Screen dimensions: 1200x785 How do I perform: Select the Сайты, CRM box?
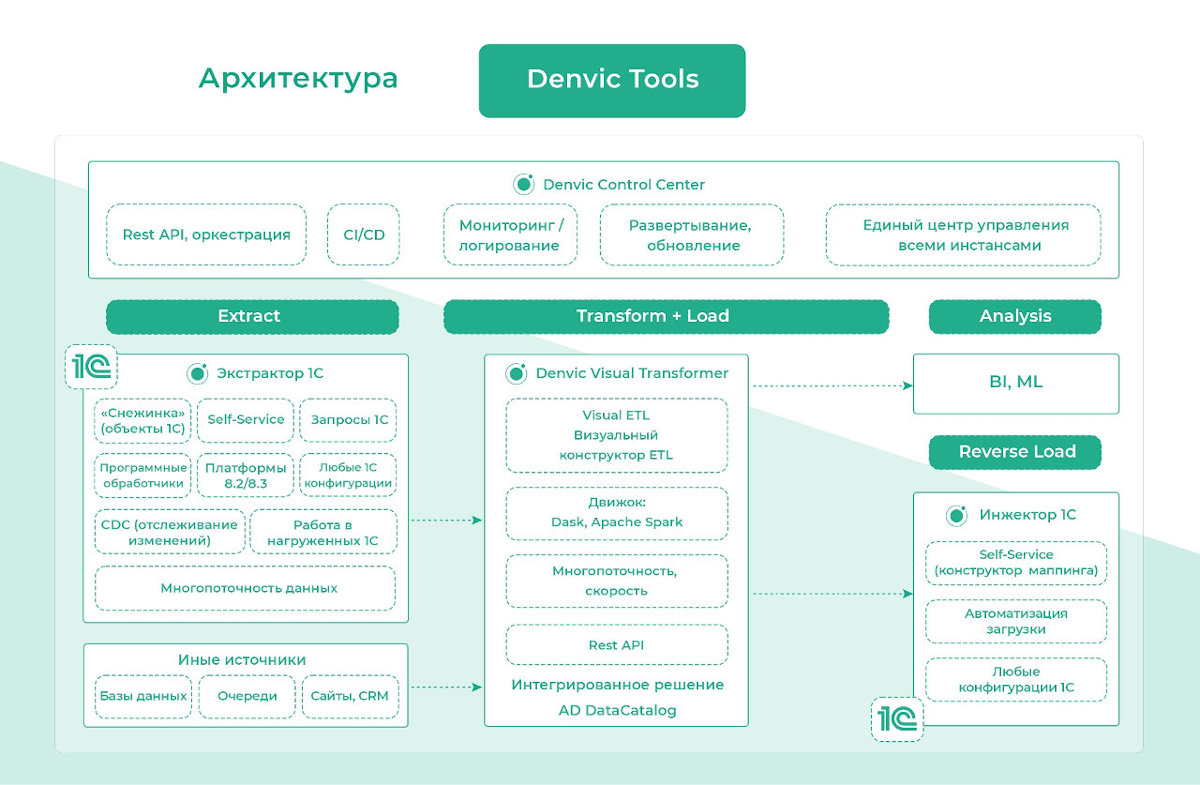click(x=351, y=696)
